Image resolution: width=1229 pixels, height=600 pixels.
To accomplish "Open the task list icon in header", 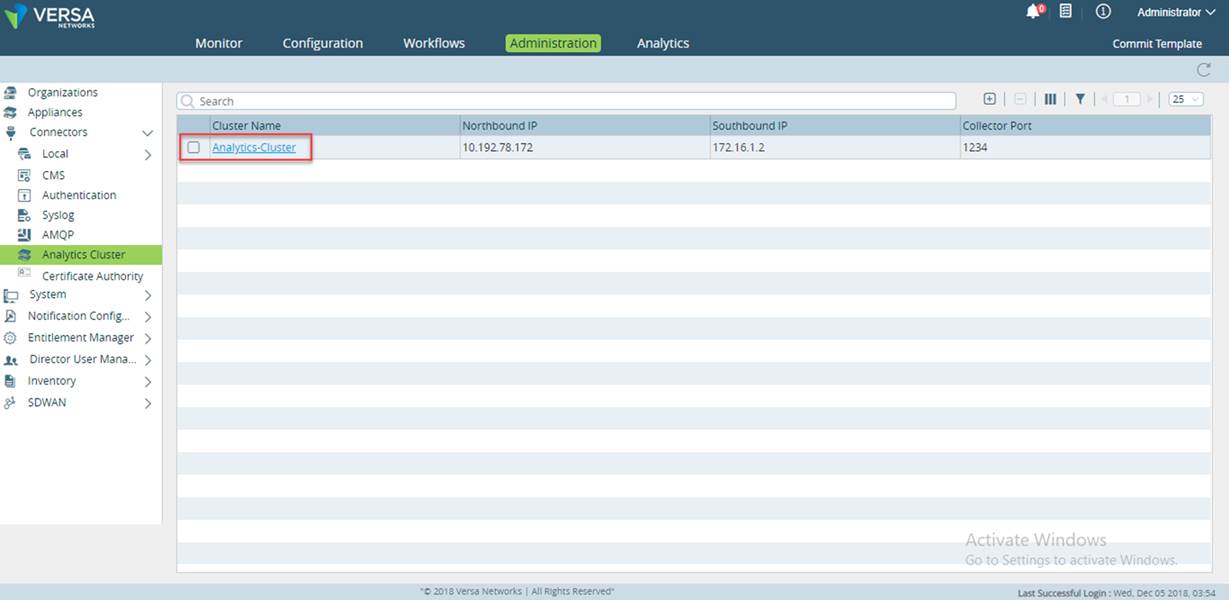I will click(x=1066, y=11).
